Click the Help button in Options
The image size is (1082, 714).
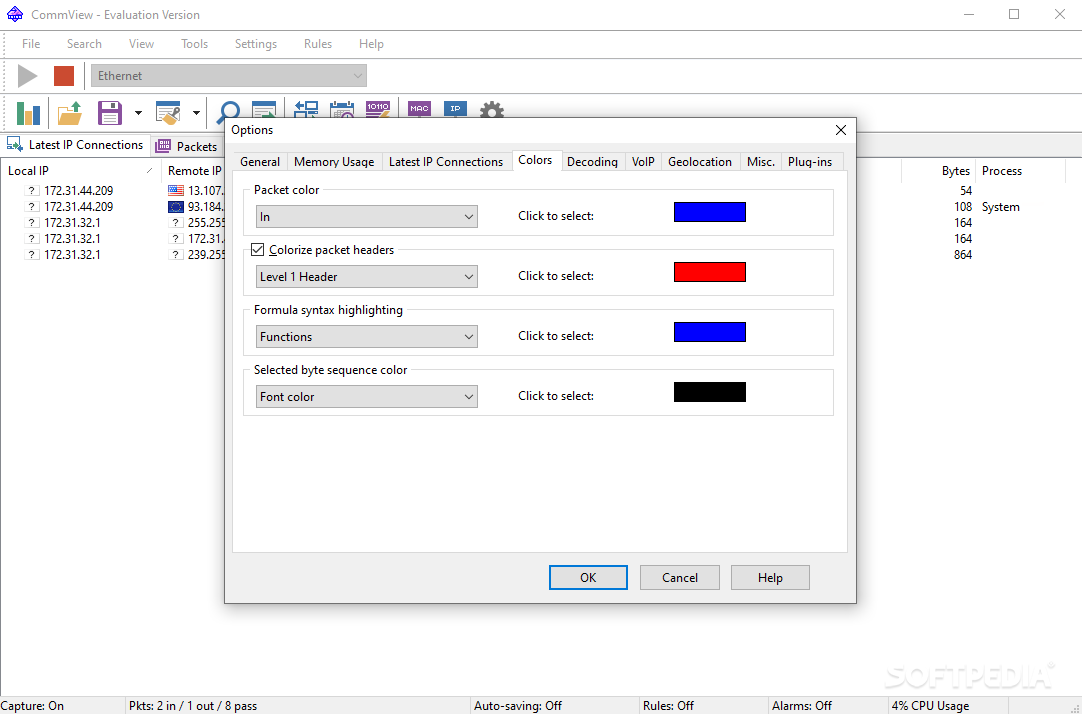pos(770,577)
